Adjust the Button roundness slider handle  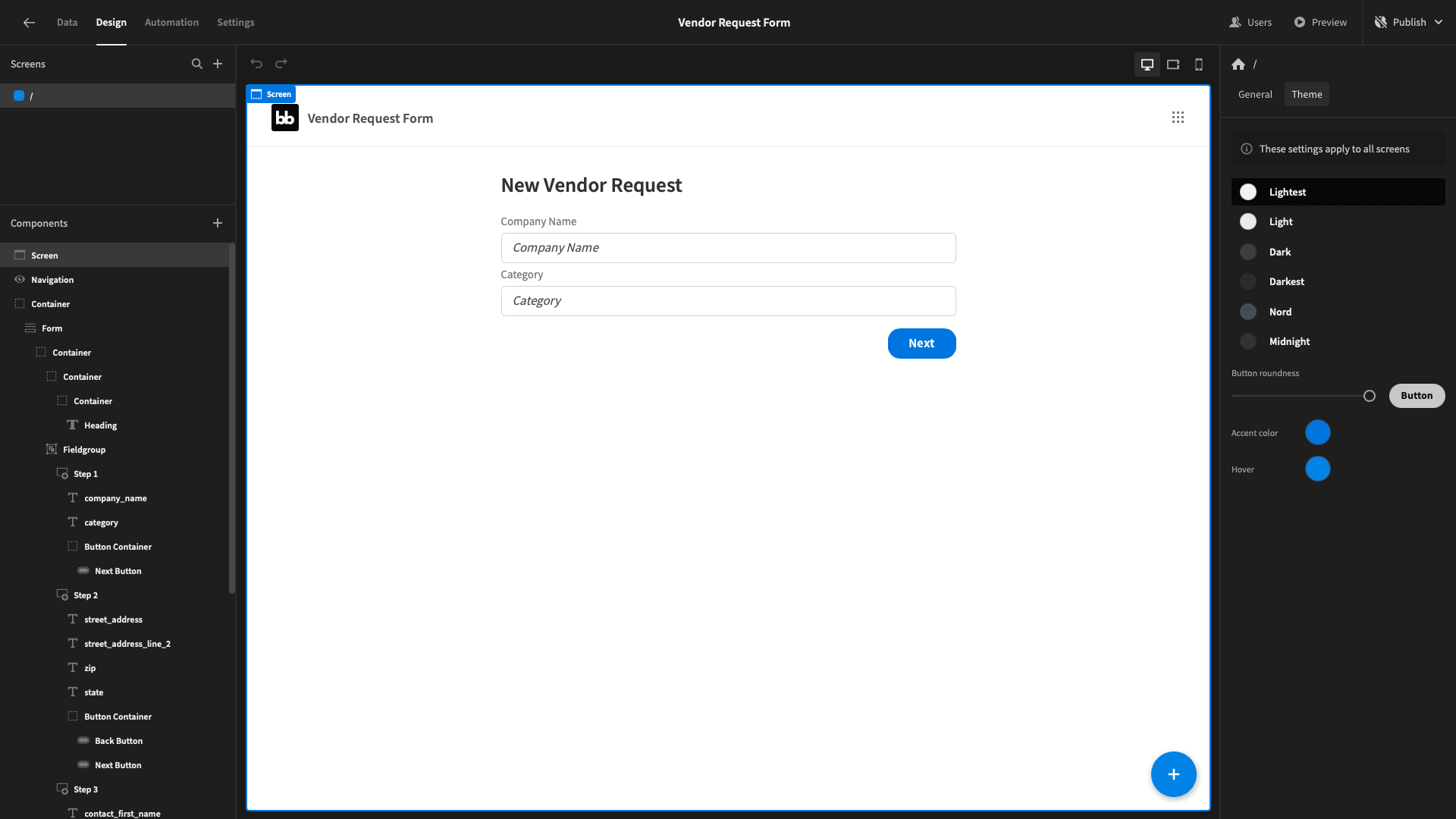(1369, 396)
